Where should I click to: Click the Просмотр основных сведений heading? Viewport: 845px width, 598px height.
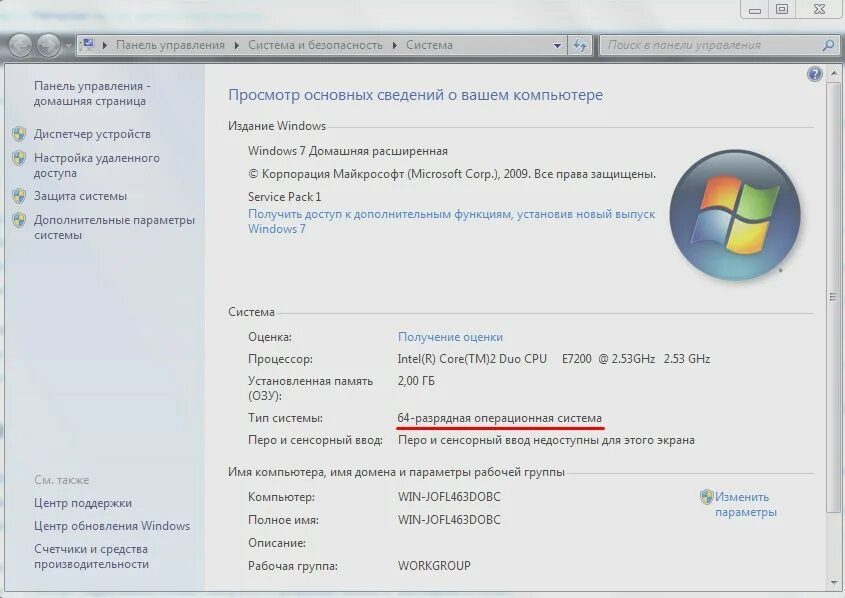pyautogui.click(x=415, y=95)
